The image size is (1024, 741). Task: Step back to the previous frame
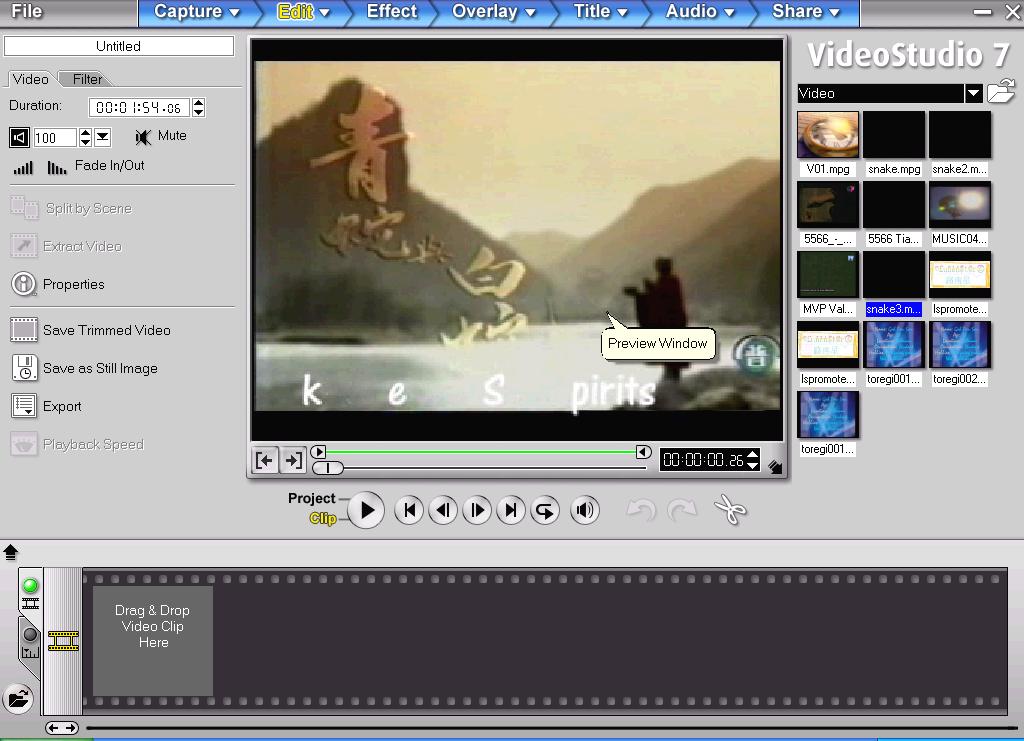tap(443, 510)
